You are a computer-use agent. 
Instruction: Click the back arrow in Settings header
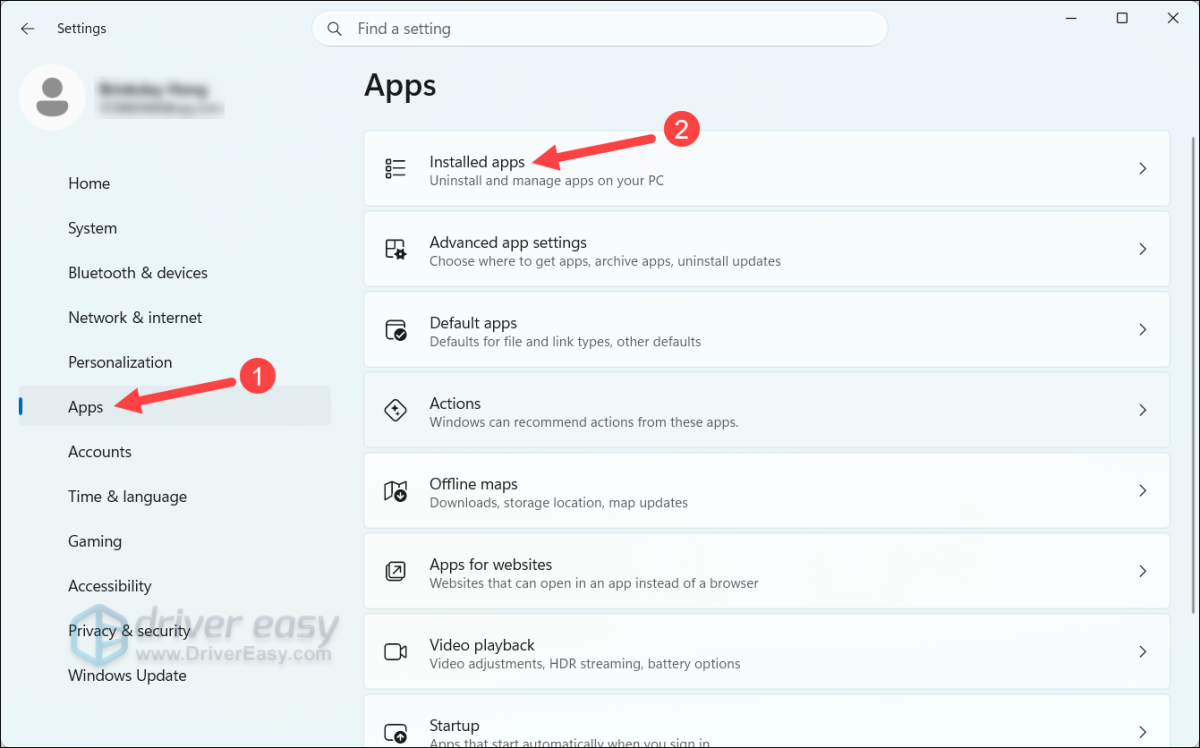(27, 29)
